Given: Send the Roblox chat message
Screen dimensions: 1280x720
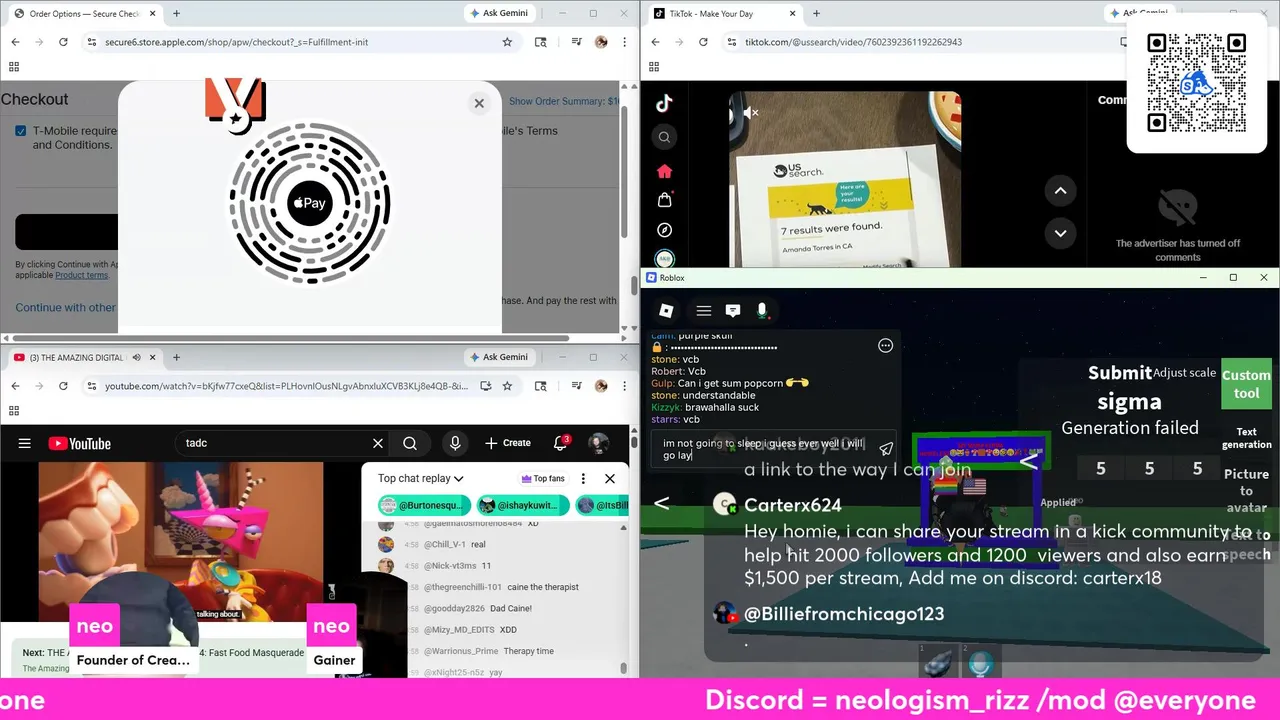Looking at the screenshot, I should (x=885, y=450).
